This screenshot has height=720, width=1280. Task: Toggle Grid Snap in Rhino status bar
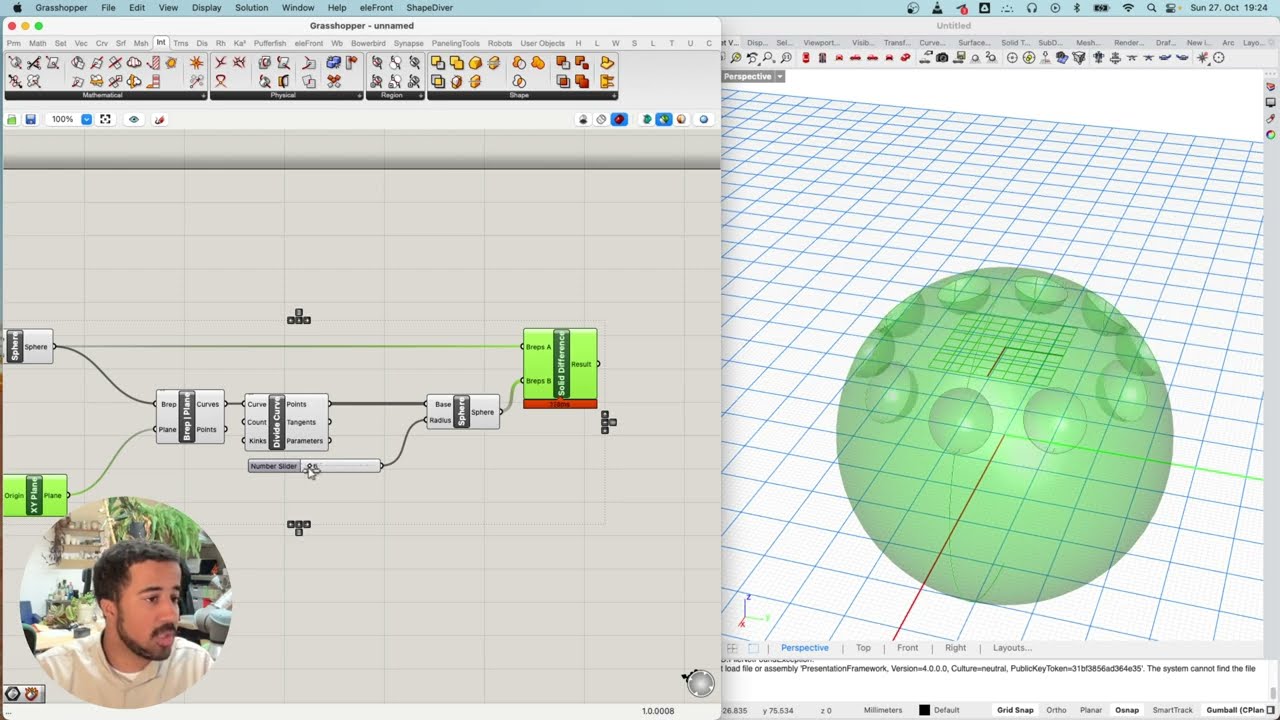[x=1015, y=710]
